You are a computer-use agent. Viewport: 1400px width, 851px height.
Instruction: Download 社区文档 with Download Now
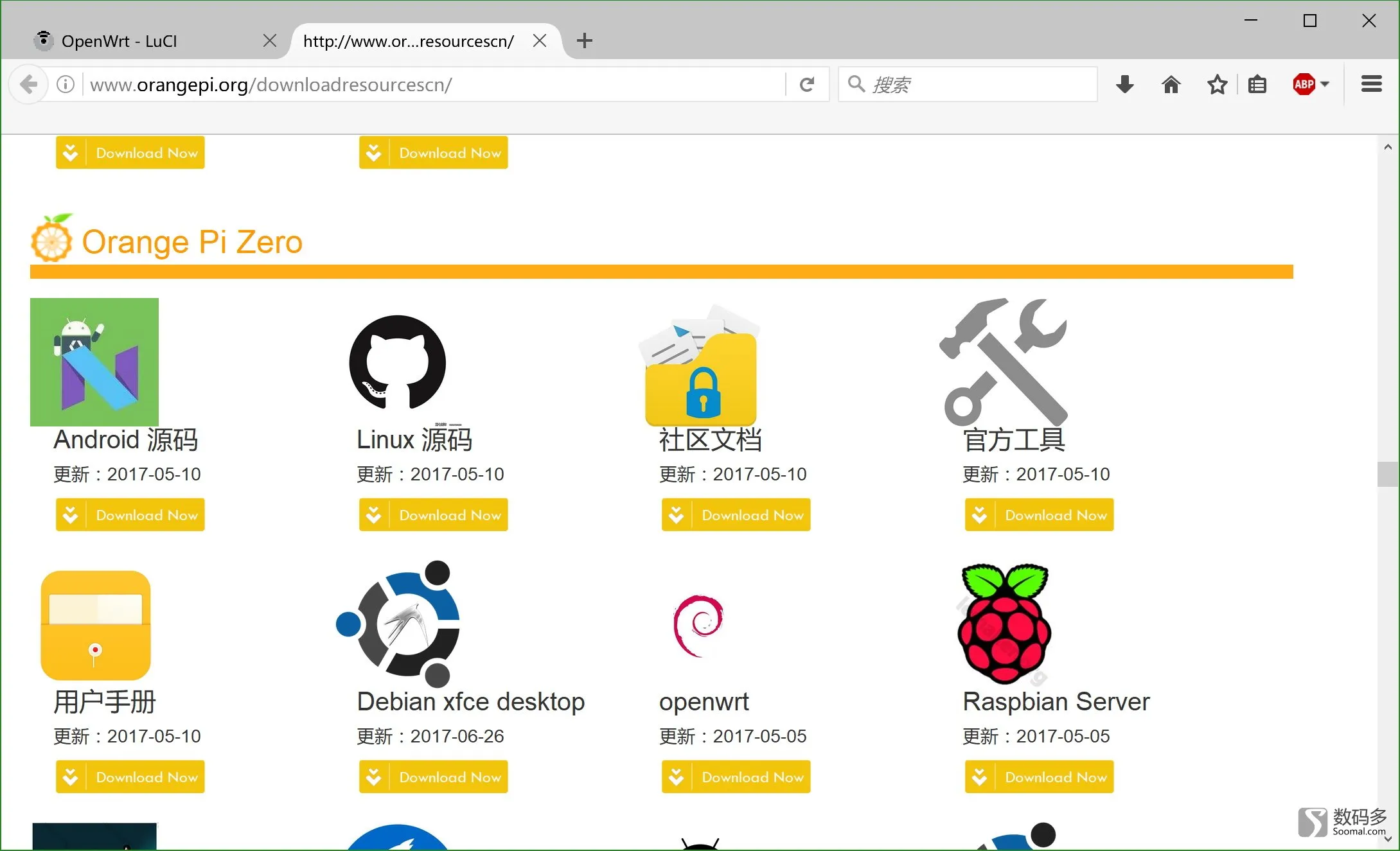(x=736, y=515)
